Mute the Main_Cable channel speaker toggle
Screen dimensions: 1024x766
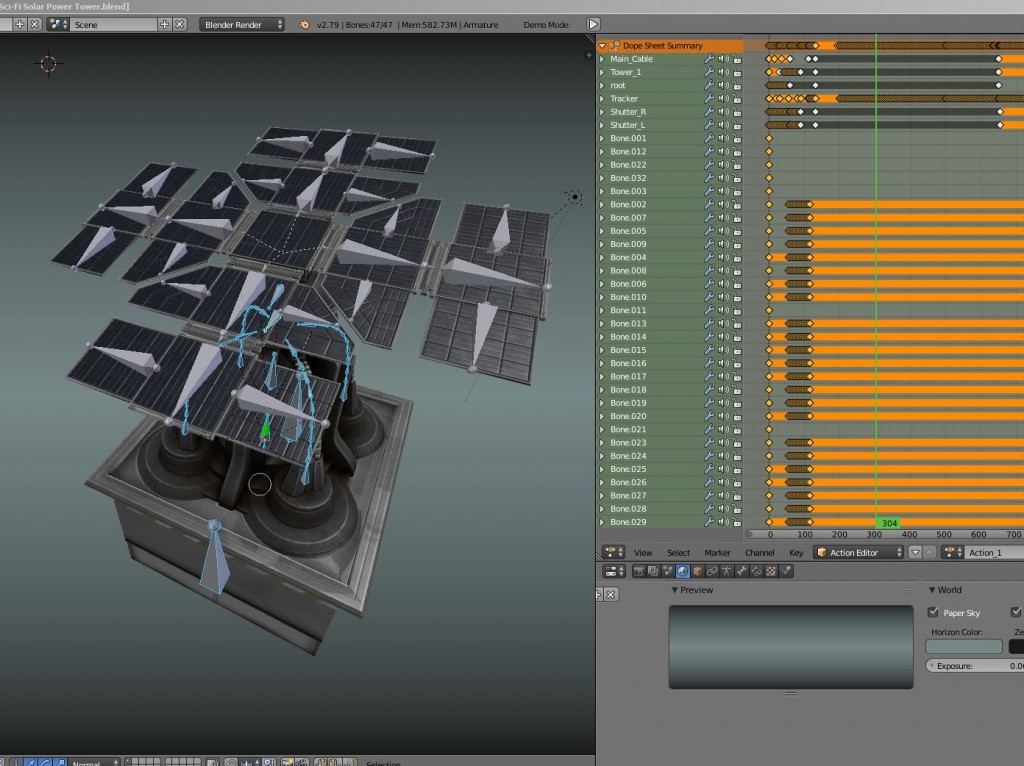[x=722, y=58]
